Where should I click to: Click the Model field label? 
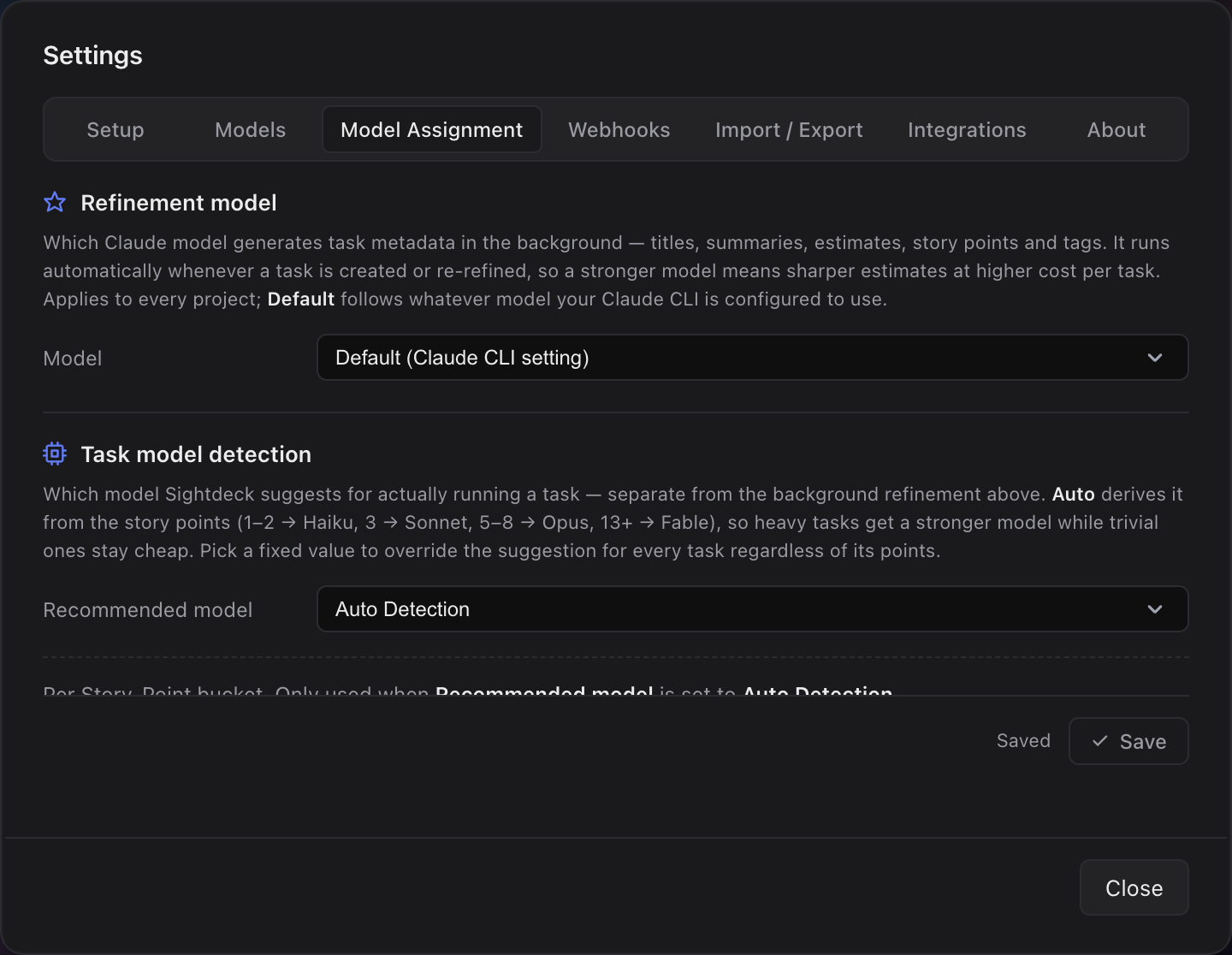(x=73, y=359)
